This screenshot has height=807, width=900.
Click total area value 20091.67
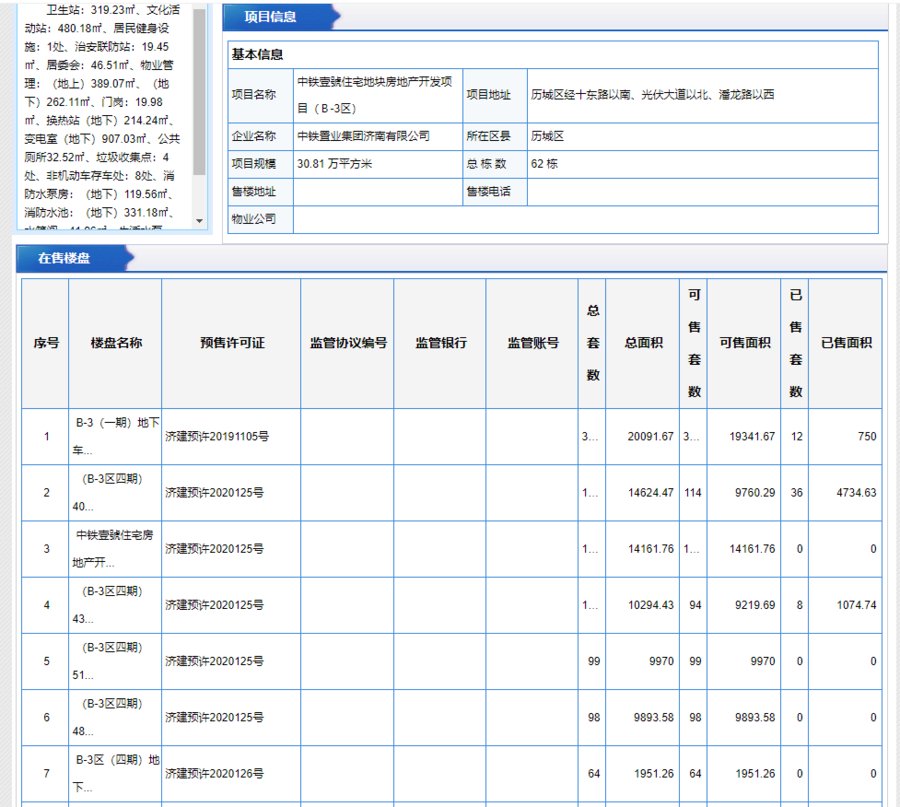[x=650, y=437]
